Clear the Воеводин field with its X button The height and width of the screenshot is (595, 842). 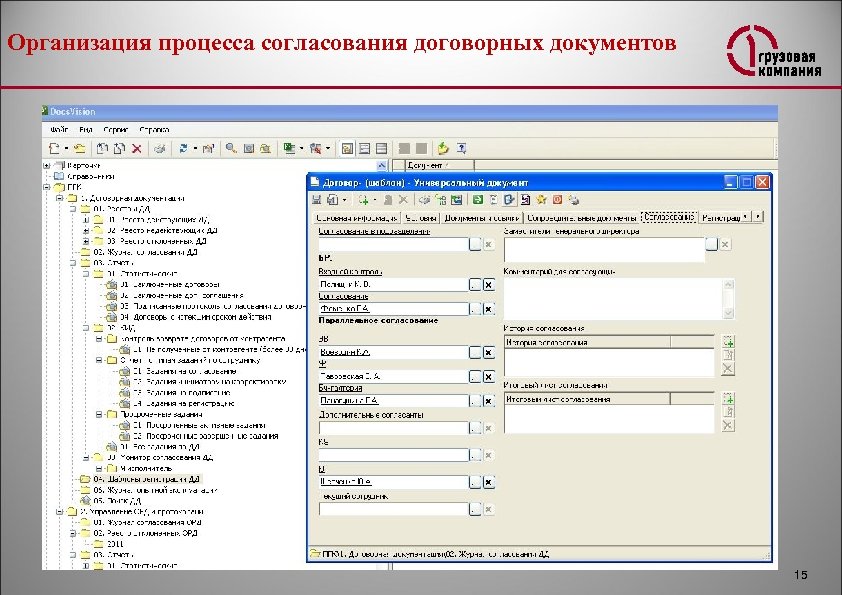[x=488, y=352]
